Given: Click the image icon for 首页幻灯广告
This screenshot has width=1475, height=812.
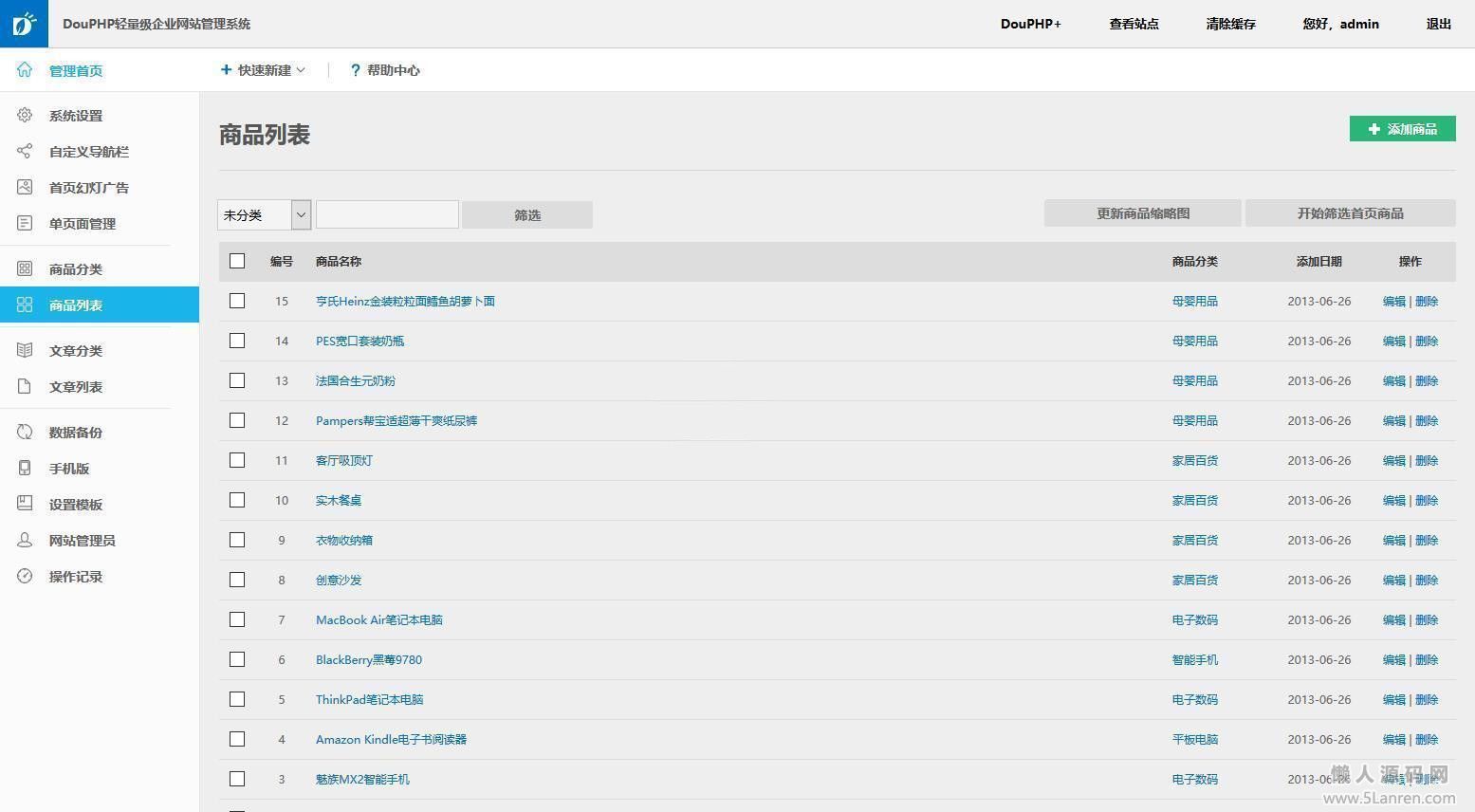Looking at the screenshot, I should 25,188.
